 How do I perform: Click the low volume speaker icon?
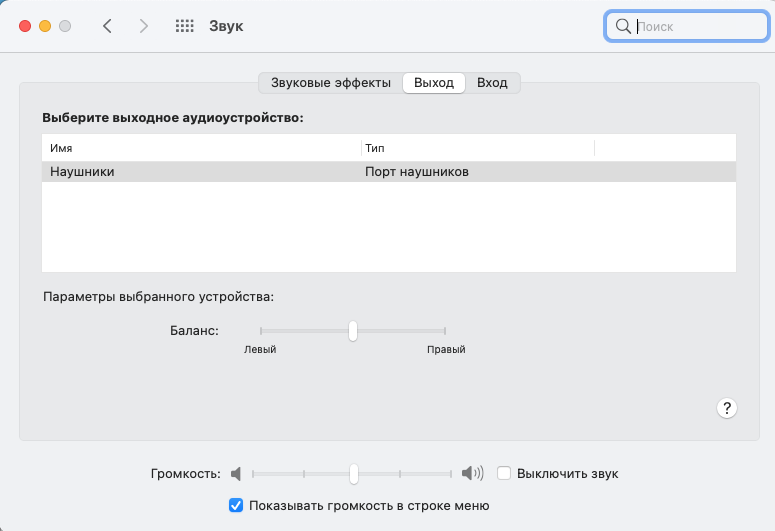[x=236, y=473]
